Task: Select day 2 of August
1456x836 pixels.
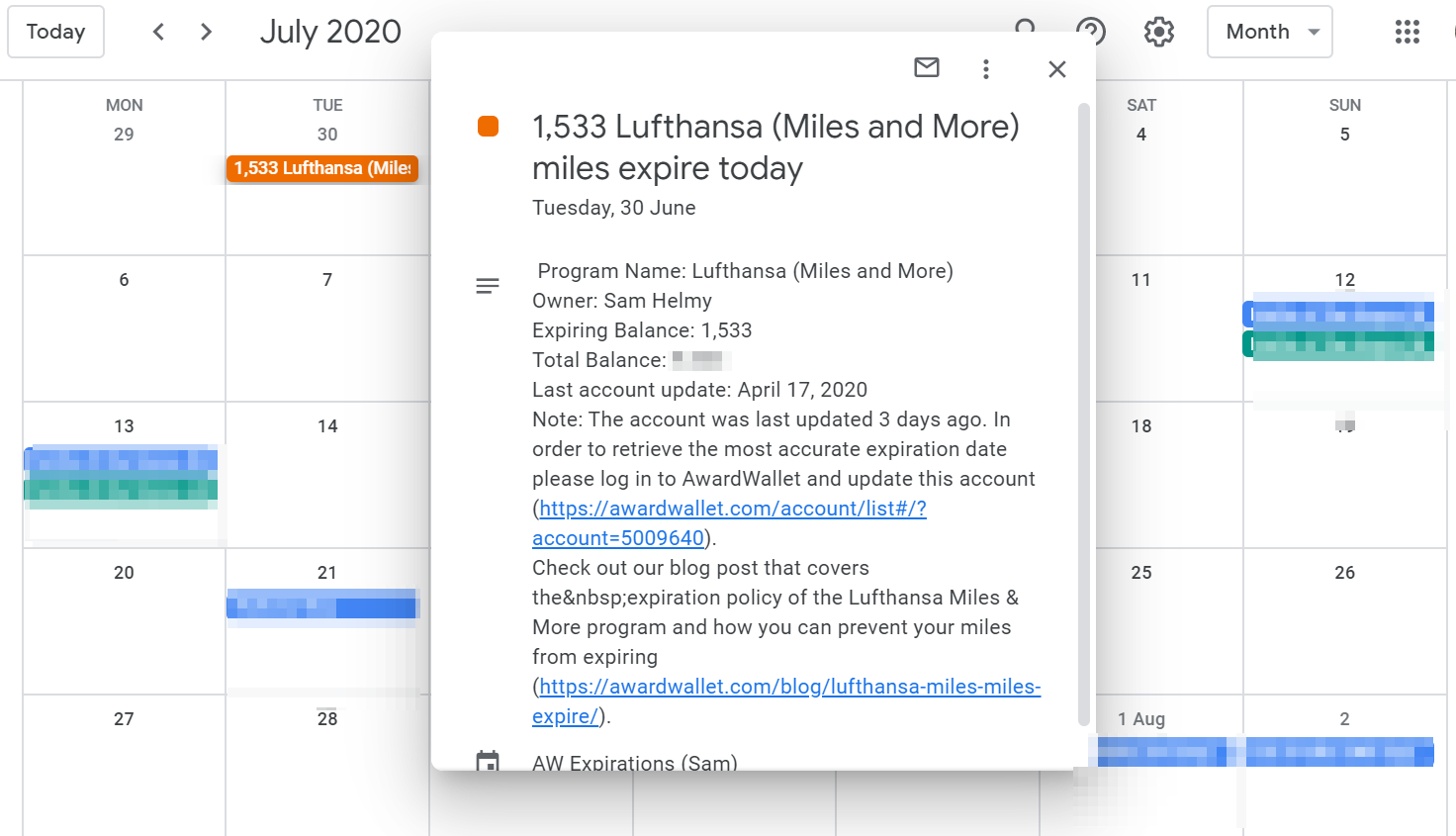Action: coord(1345,719)
